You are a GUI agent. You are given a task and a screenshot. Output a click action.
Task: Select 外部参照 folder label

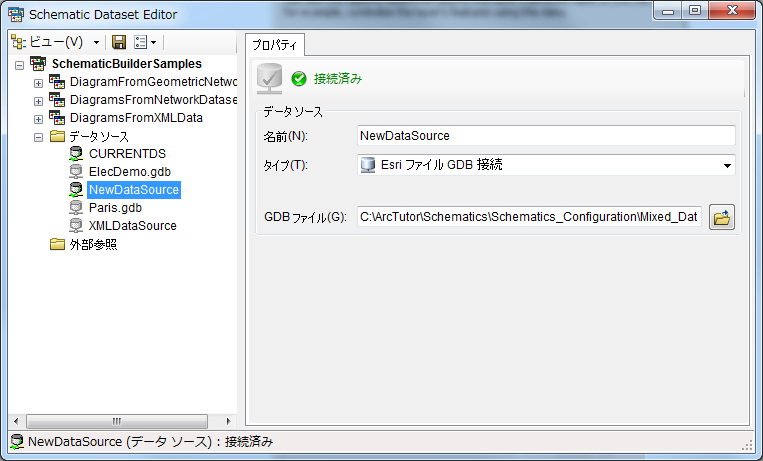93,244
